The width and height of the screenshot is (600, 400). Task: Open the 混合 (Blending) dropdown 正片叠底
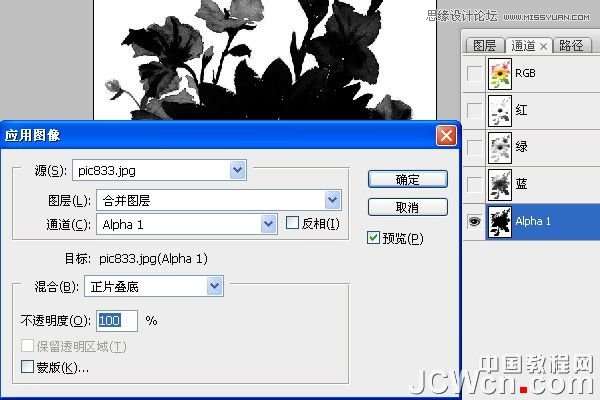[154, 286]
